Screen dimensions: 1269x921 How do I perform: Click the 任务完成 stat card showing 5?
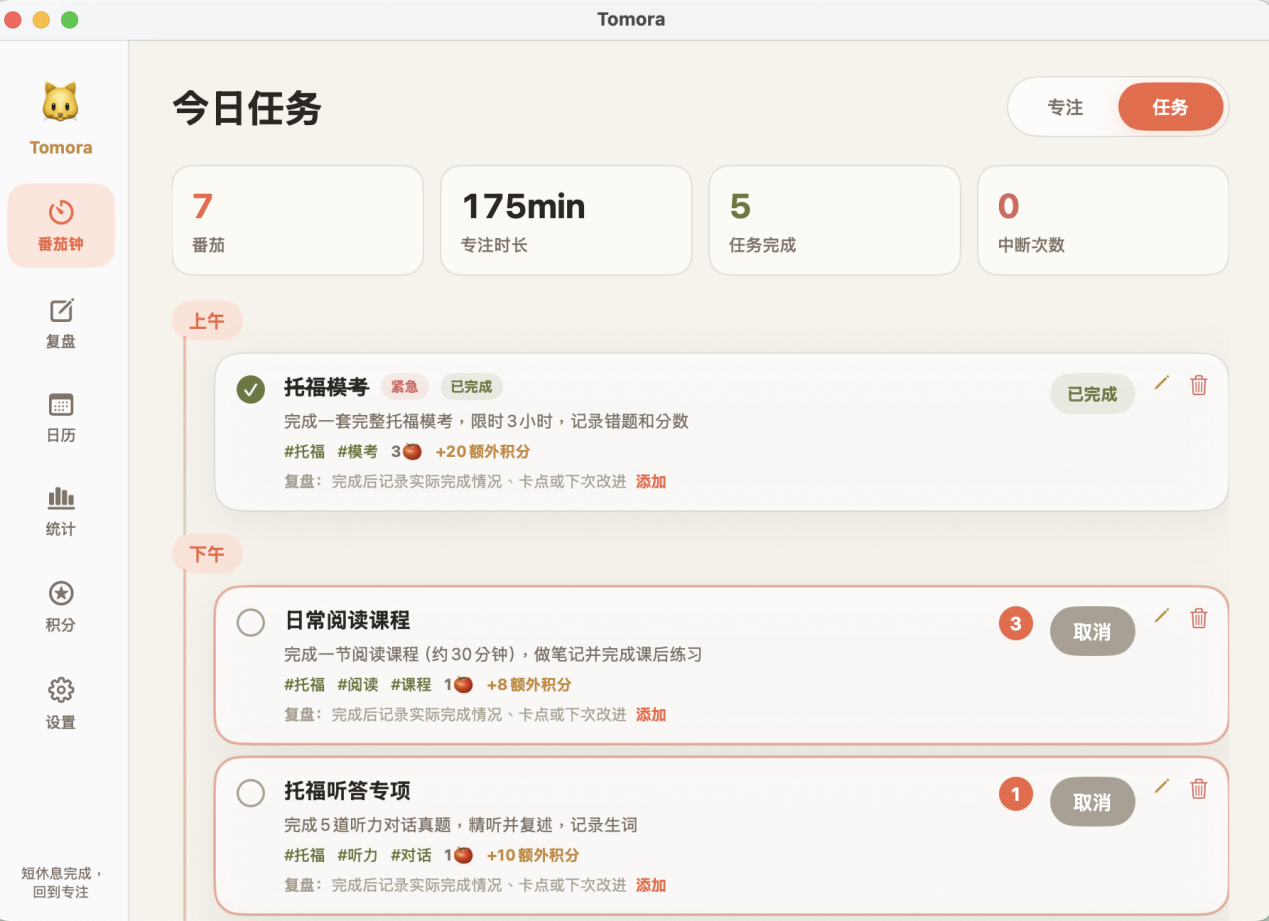(x=835, y=220)
